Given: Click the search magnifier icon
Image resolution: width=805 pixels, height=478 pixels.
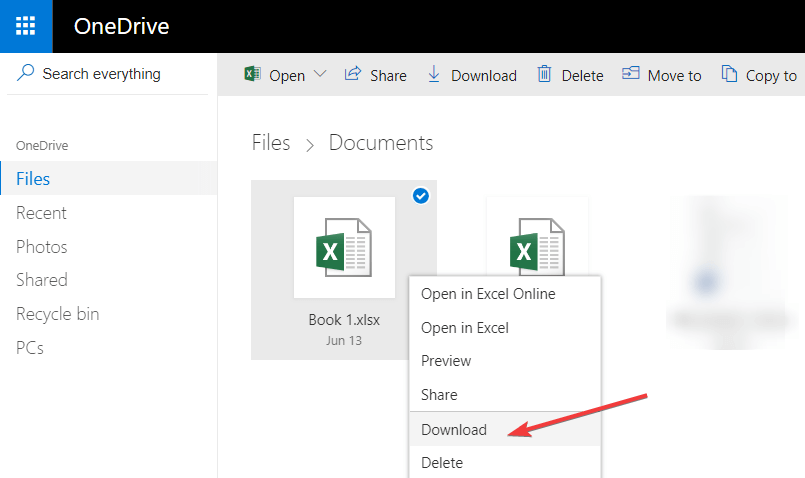Looking at the screenshot, I should pos(25,73).
